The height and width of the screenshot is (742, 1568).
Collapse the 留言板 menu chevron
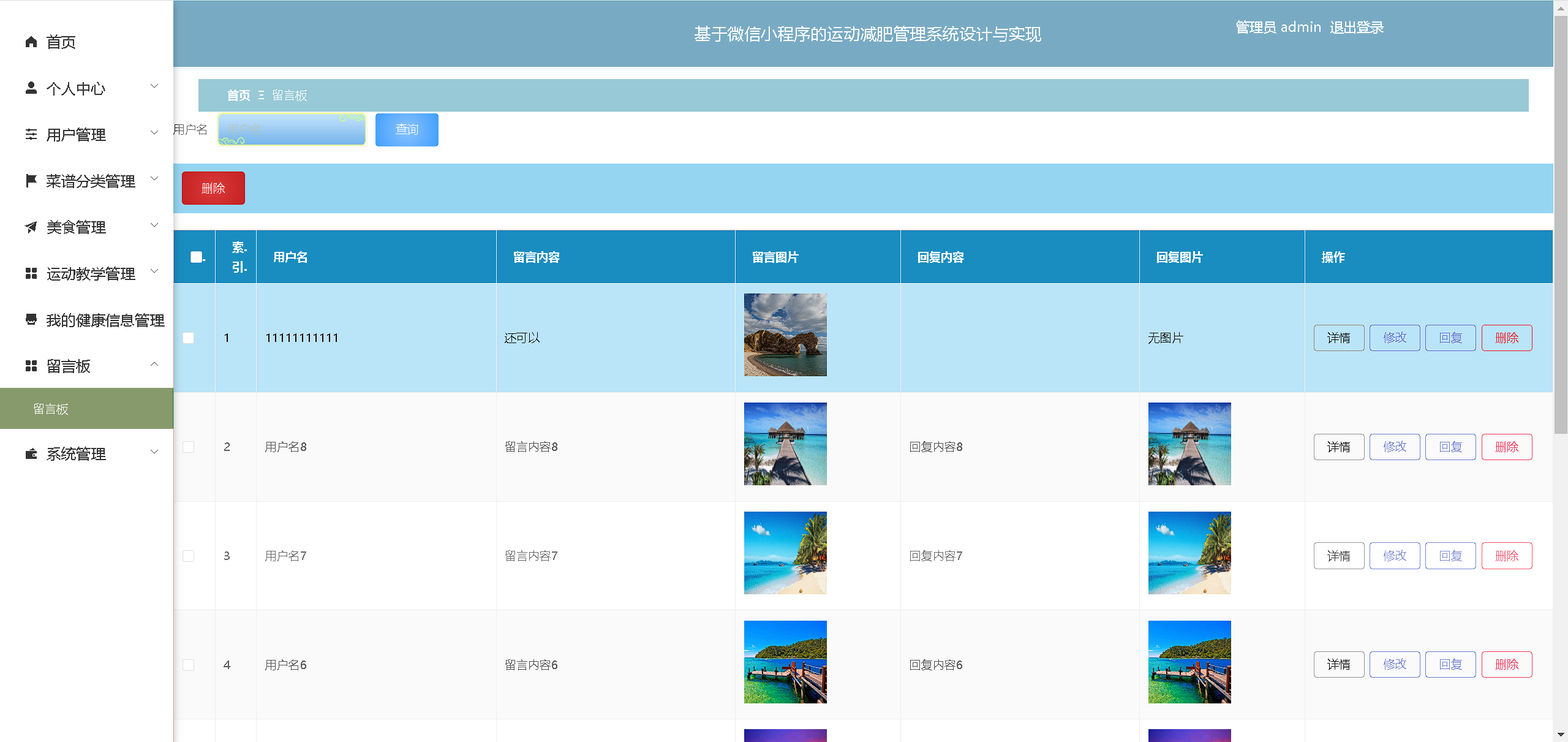pos(154,364)
